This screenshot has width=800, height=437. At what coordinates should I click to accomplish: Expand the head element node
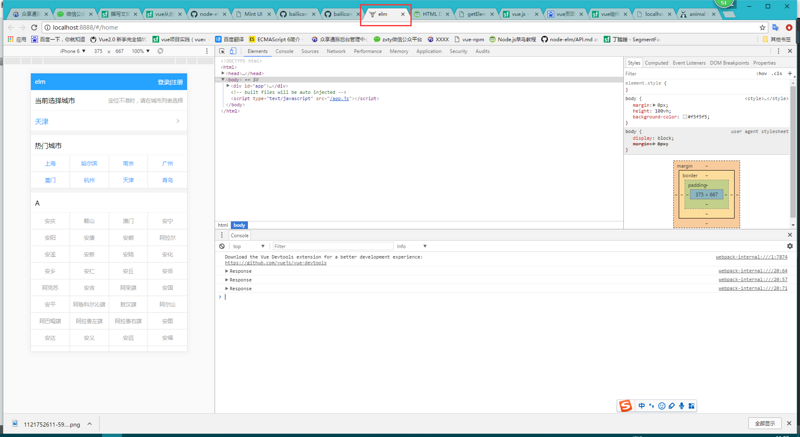223,73
